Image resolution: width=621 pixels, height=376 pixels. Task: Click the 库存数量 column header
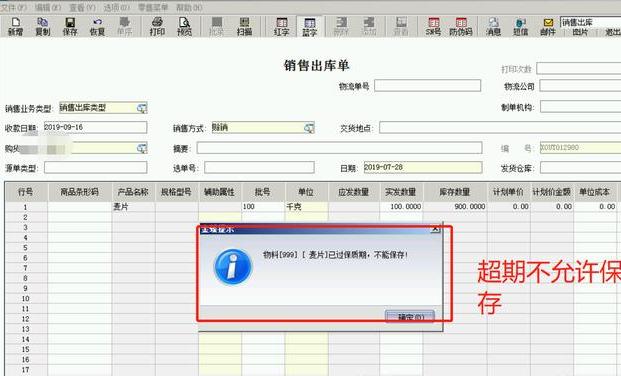[x=455, y=192]
